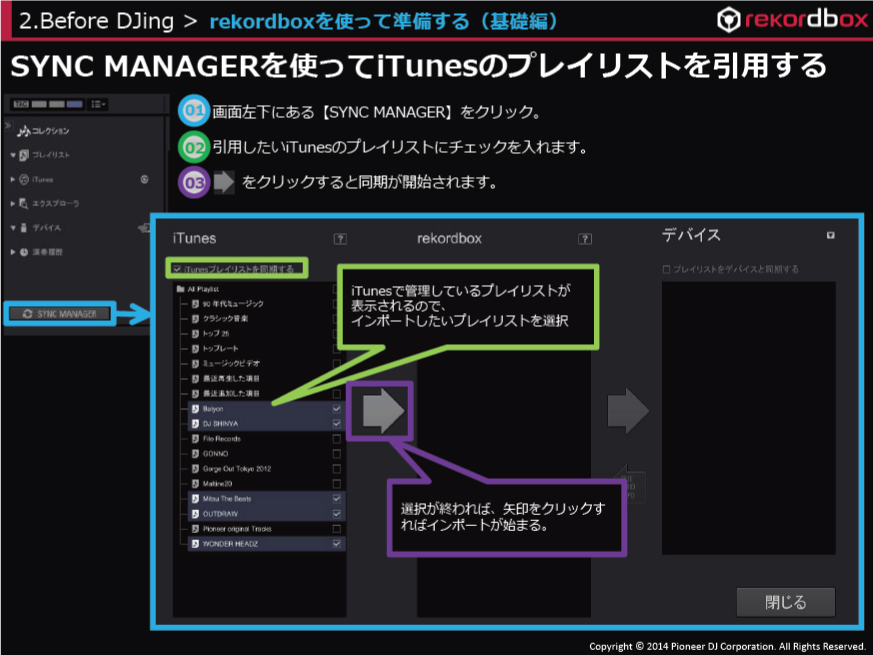Click the iTunes icon in the sidebar
Viewport: 873px width, 655px height.
[x=24, y=179]
